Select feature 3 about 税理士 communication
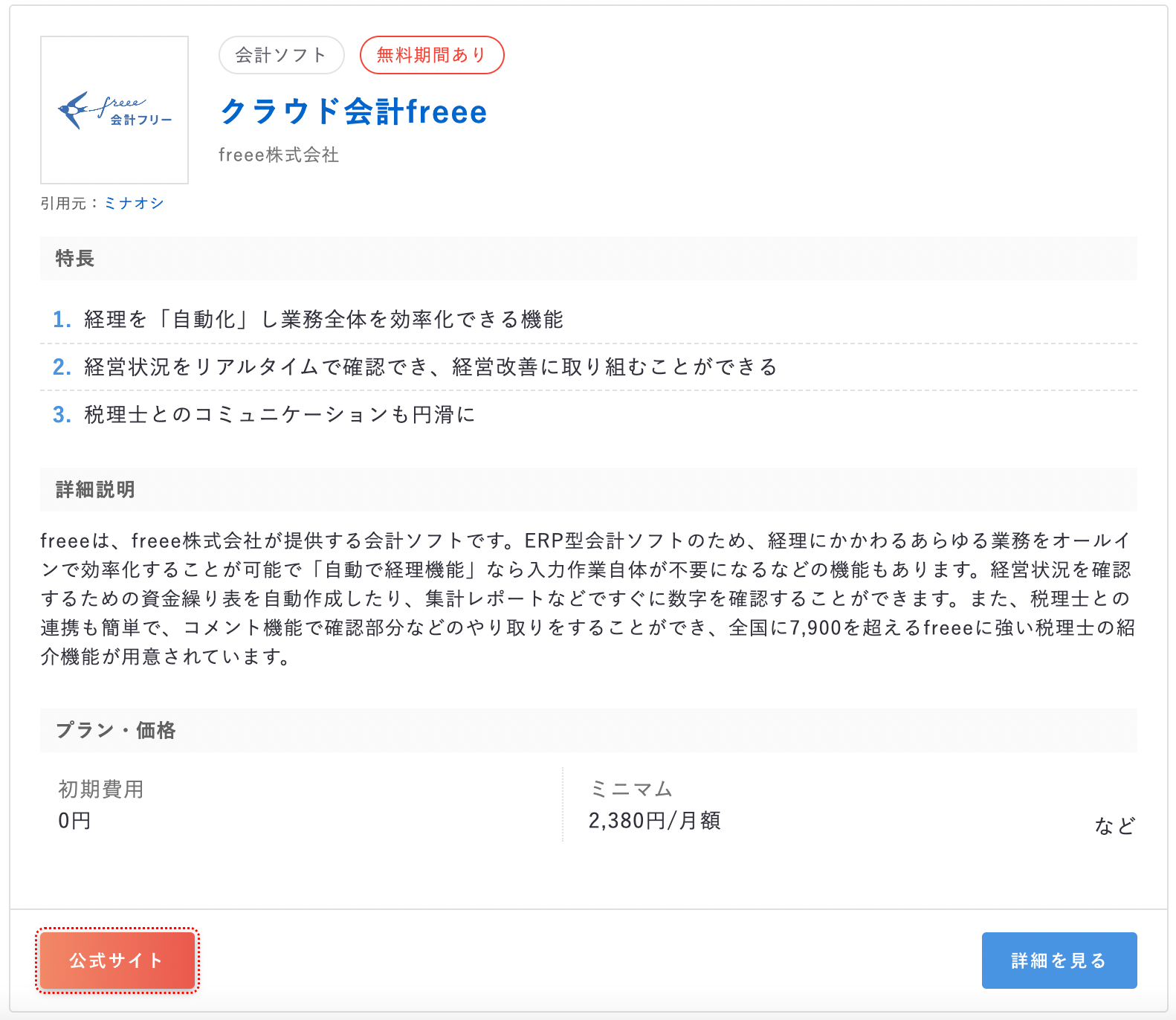This screenshot has height=1020, width=1176. click(x=279, y=414)
